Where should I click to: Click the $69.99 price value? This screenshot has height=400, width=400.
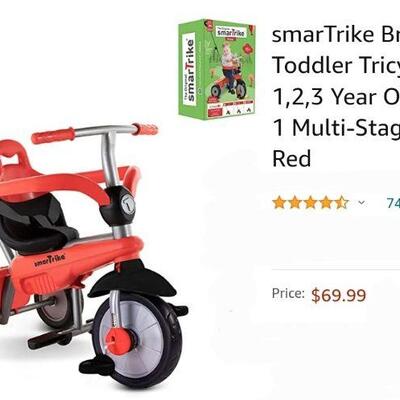click(x=339, y=295)
